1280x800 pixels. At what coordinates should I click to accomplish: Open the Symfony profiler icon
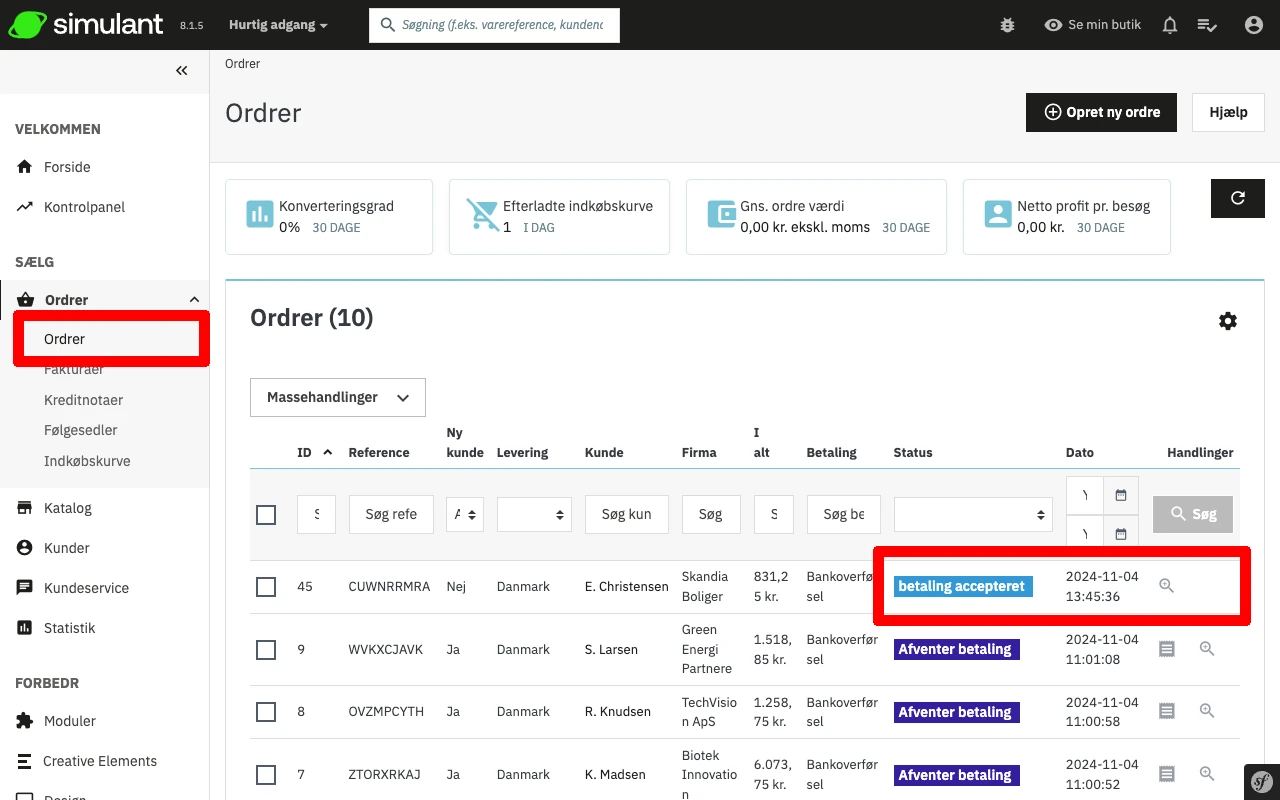click(x=1261, y=781)
